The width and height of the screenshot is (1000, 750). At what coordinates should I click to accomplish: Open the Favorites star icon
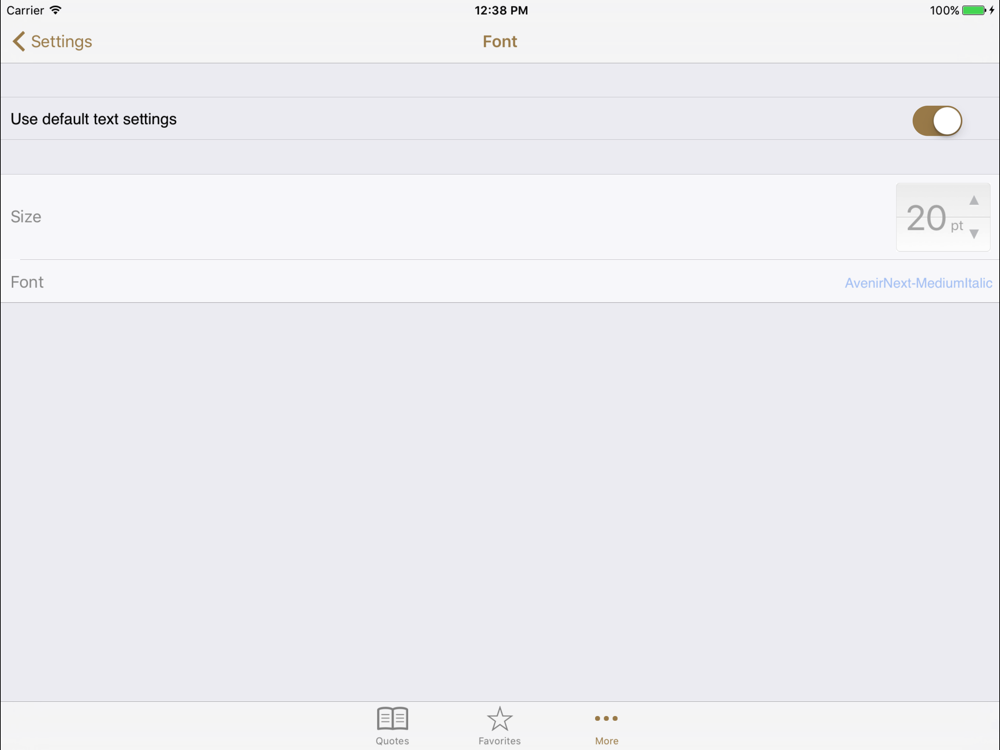pos(499,719)
